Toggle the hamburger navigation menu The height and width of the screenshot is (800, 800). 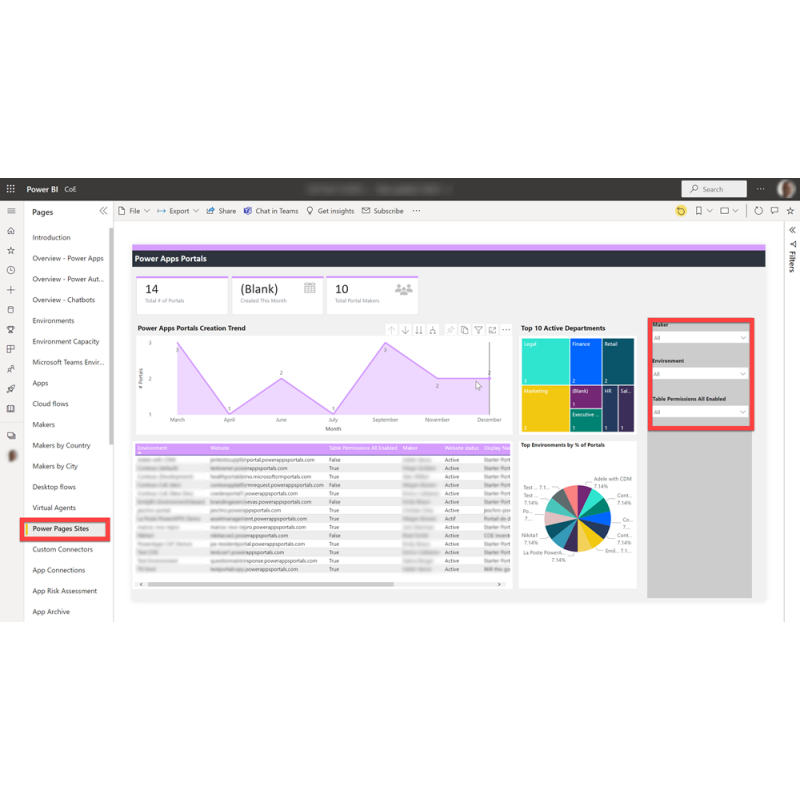tap(11, 211)
